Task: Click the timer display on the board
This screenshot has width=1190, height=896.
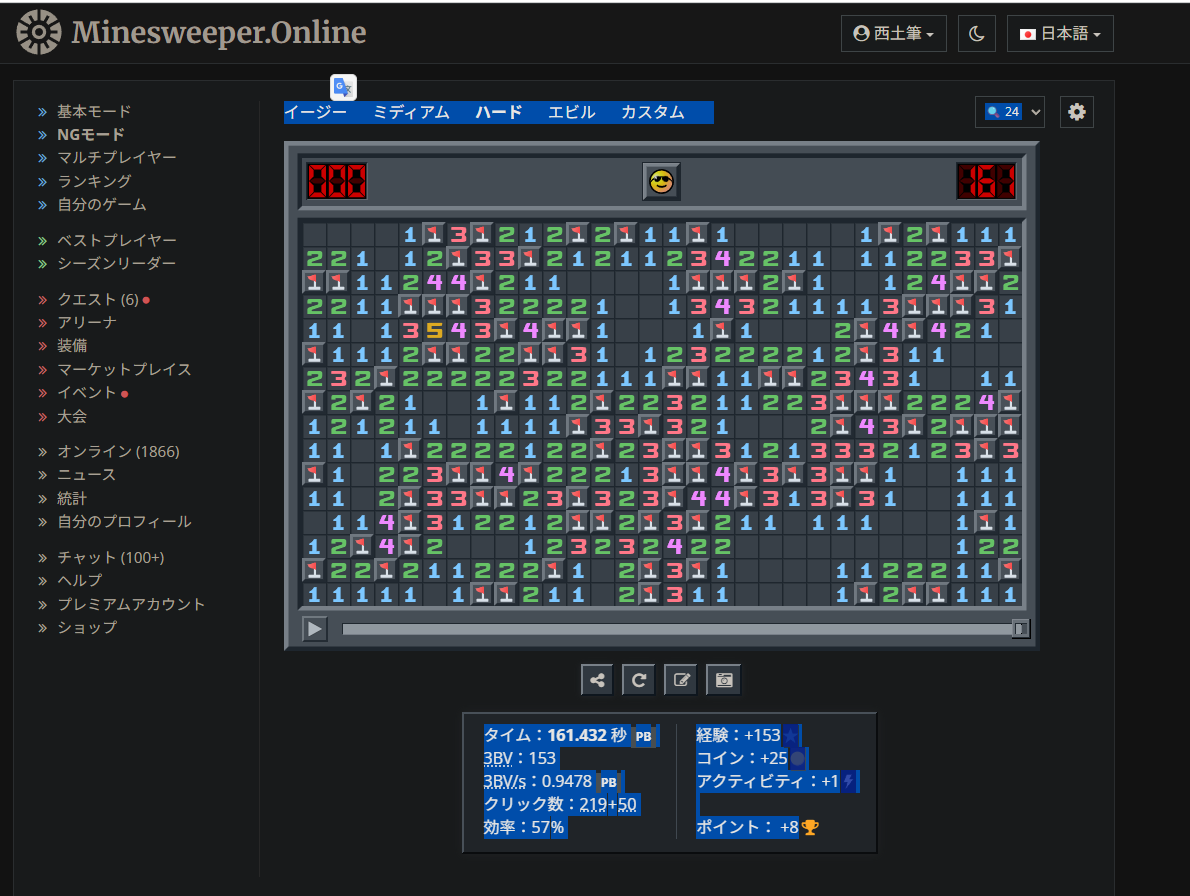Action: click(x=986, y=181)
